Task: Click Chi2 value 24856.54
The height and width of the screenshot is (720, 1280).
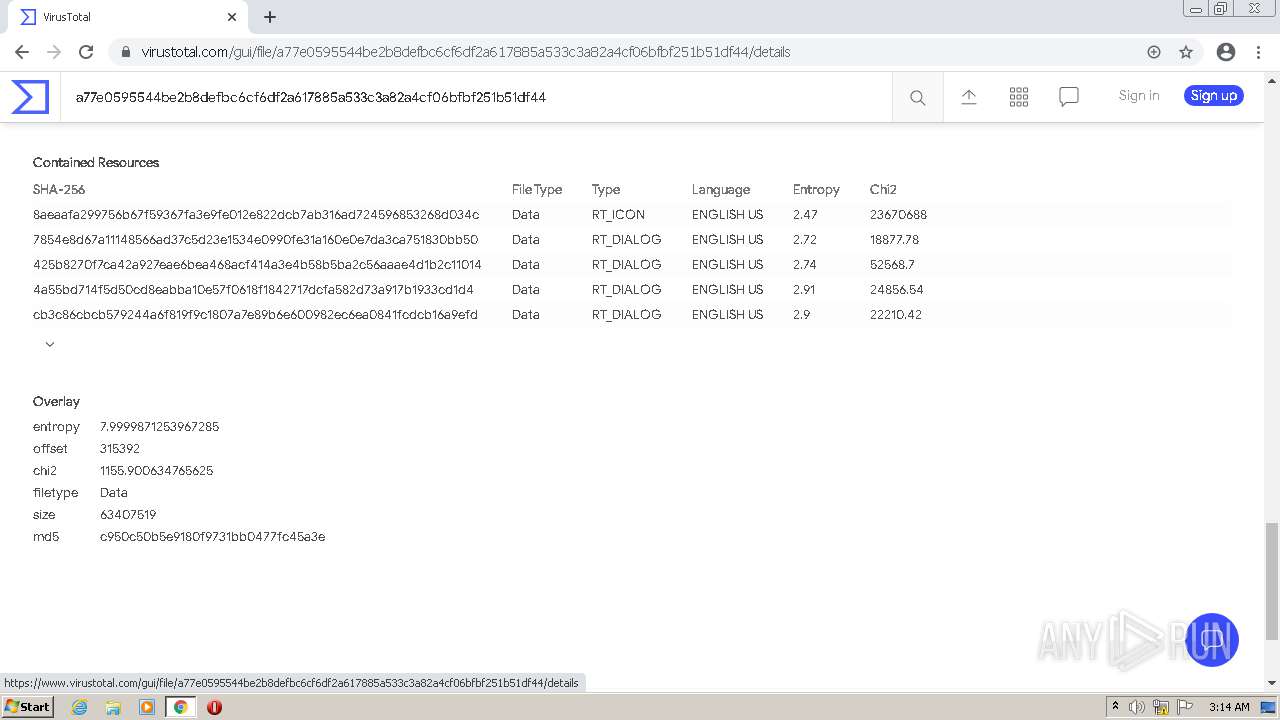Action: (x=896, y=289)
